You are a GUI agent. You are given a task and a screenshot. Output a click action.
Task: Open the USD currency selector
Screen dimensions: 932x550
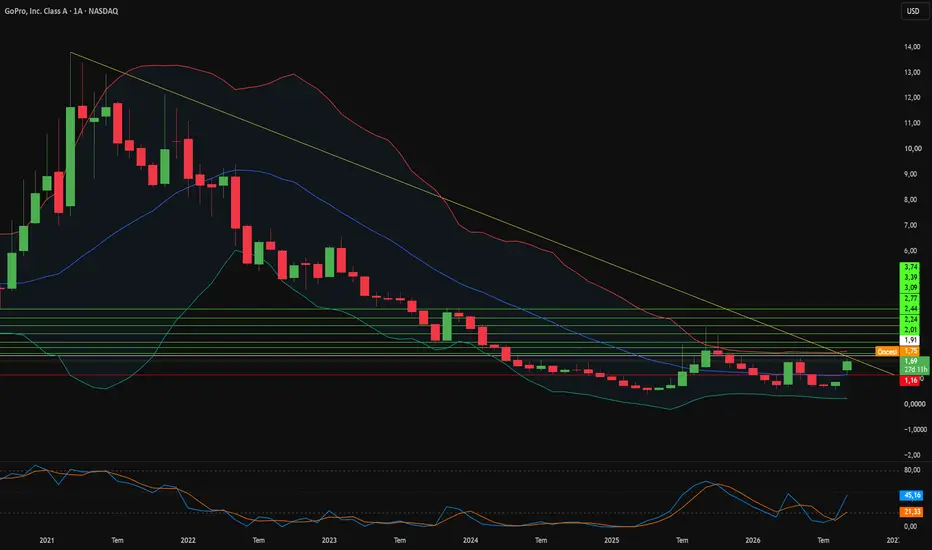pos(912,11)
